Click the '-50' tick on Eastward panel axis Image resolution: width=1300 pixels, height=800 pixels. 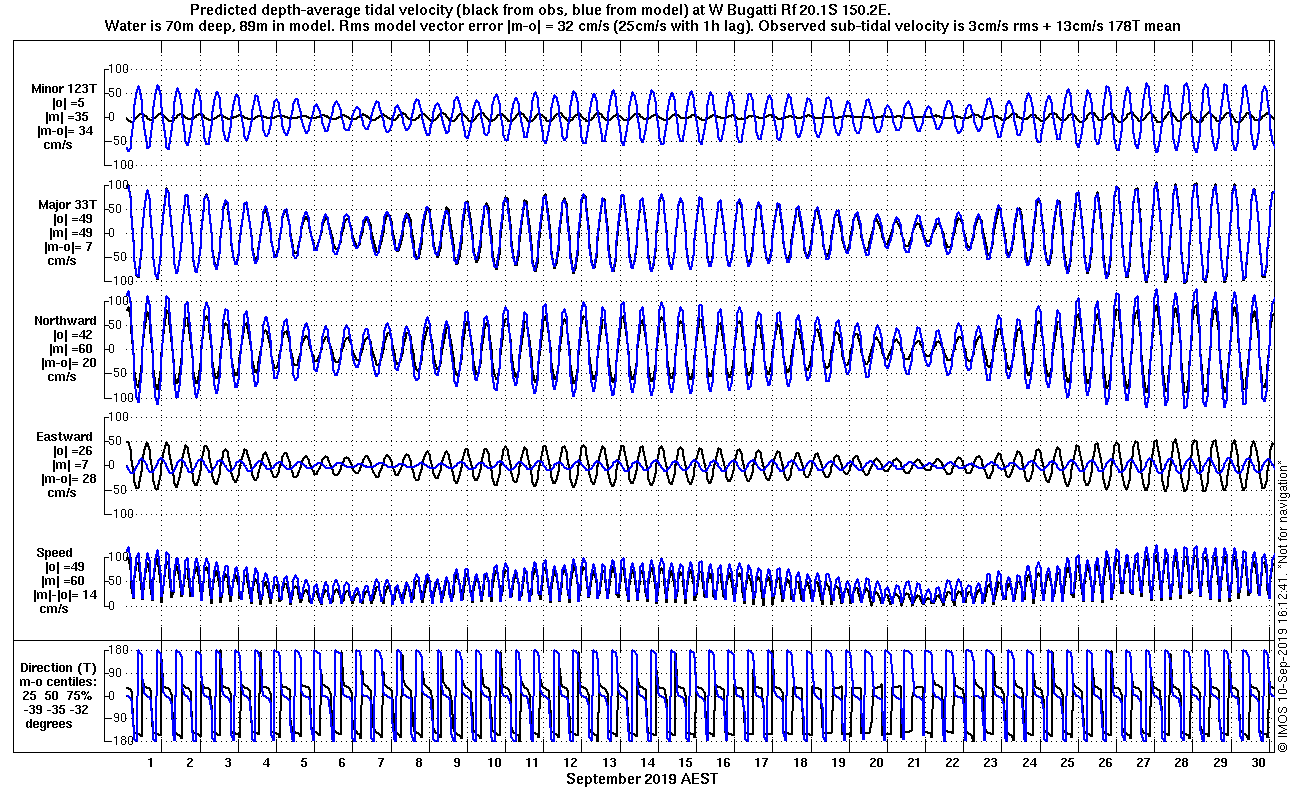click(x=116, y=489)
